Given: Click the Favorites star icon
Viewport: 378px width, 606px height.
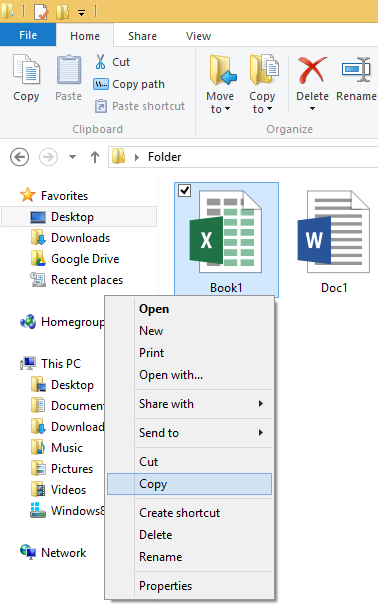Looking at the screenshot, I should 28,195.
